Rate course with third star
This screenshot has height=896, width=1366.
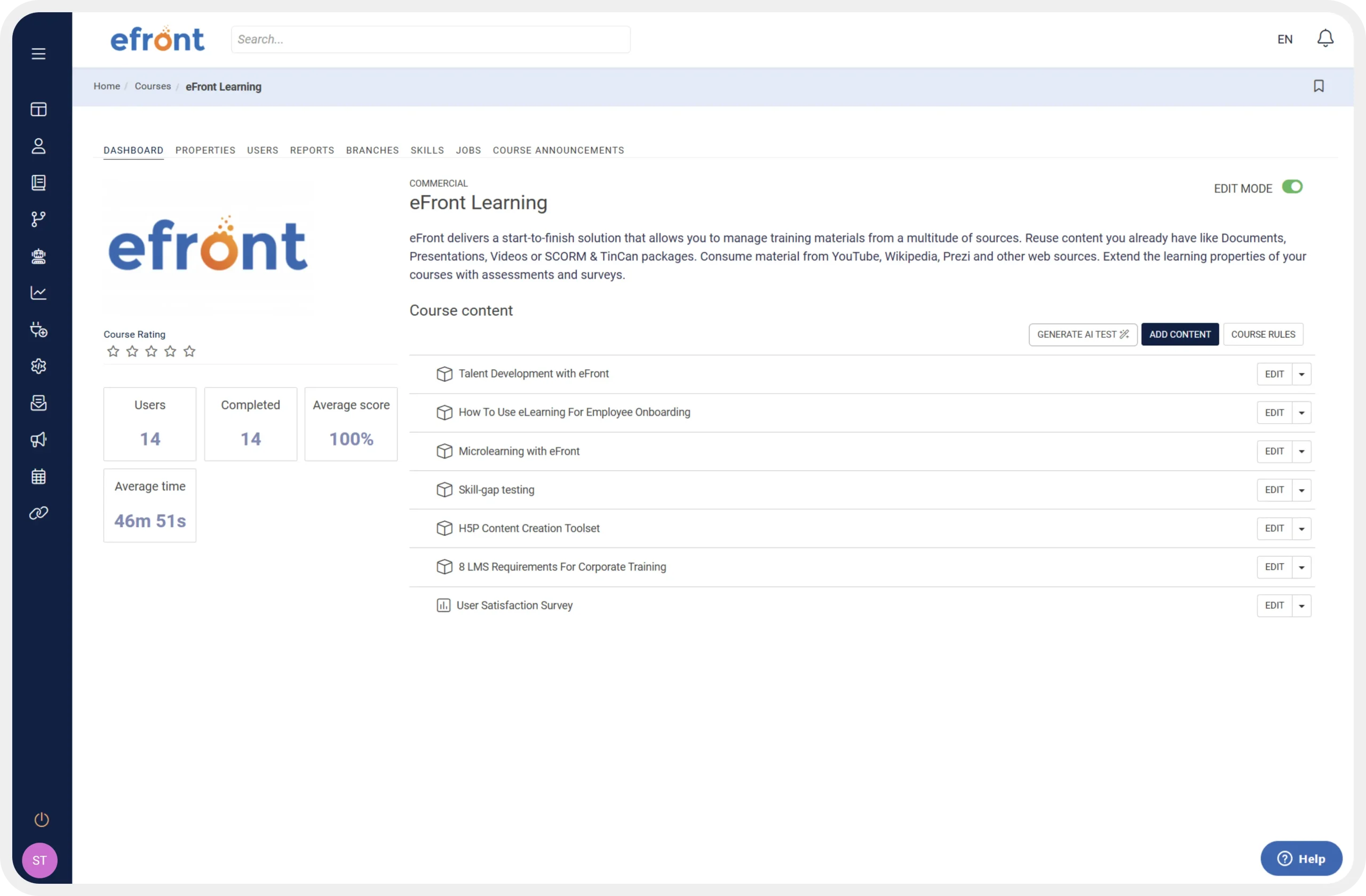(x=151, y=351)
